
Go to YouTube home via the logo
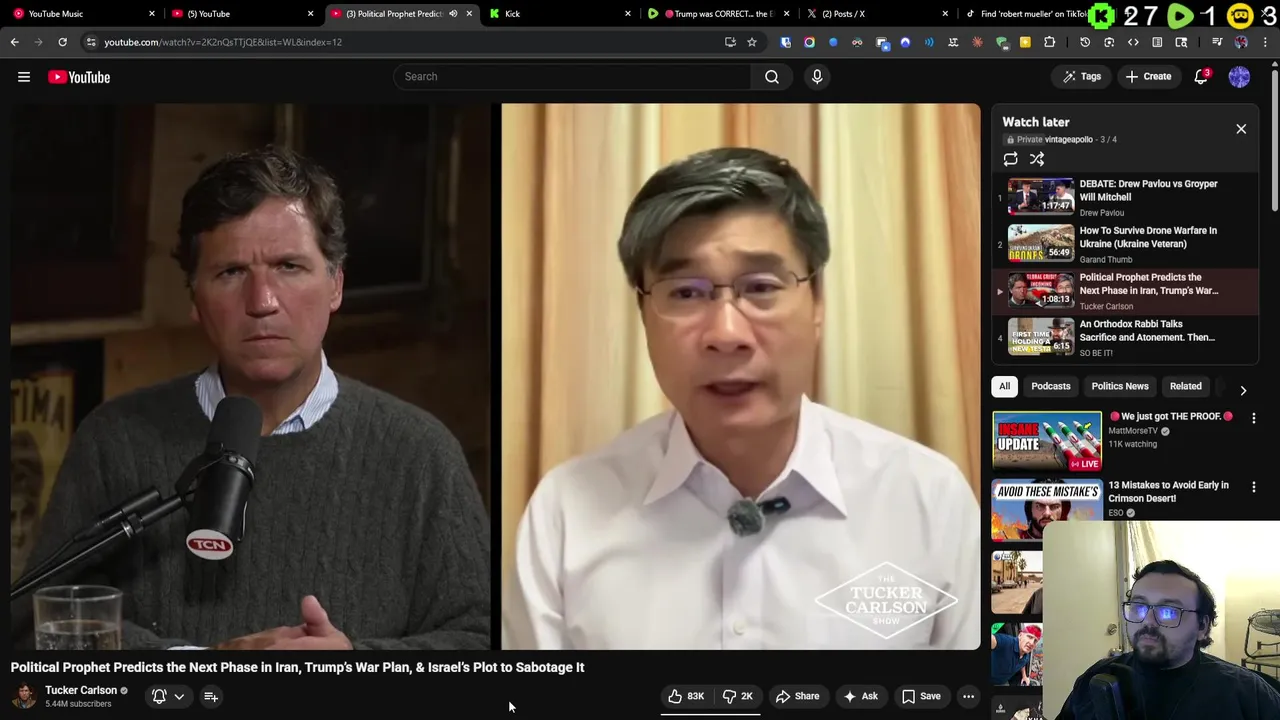[79, 77]
